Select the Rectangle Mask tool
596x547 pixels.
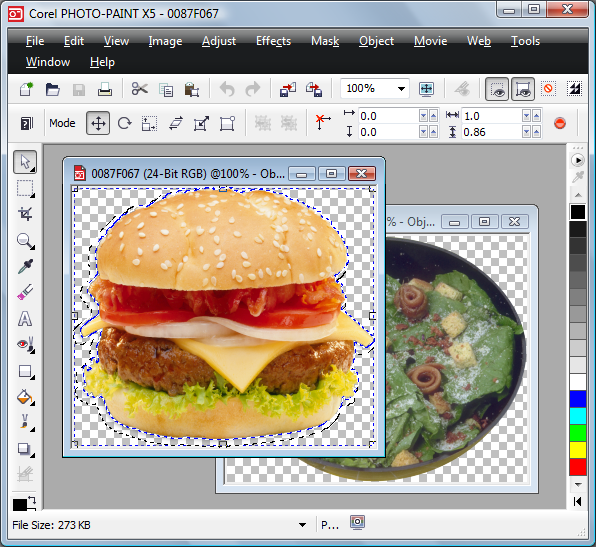point(25,189)
